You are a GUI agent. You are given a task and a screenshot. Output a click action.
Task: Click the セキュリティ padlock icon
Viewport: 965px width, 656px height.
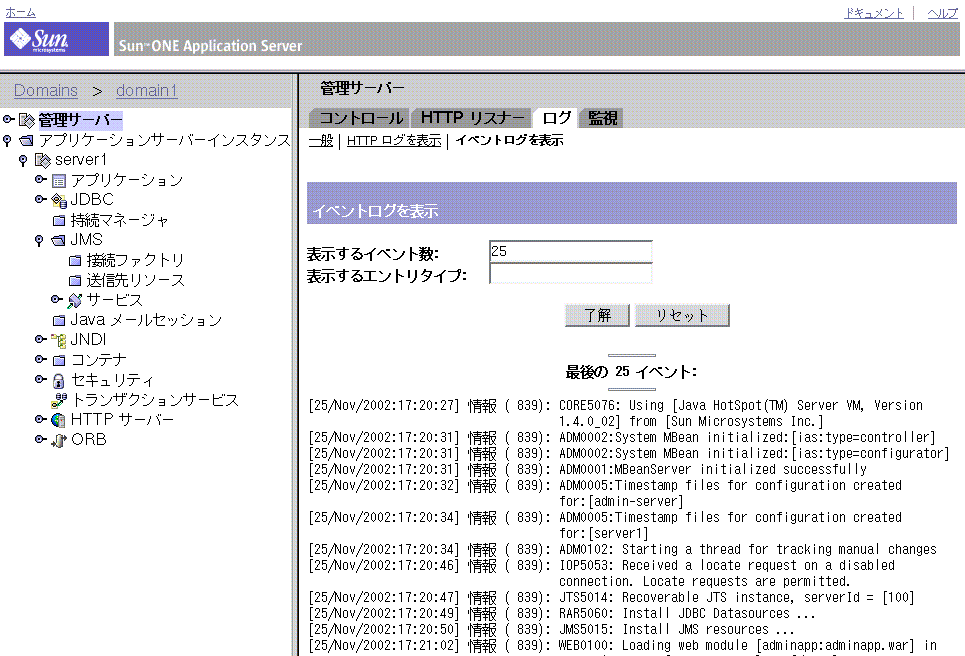(58, 381)
